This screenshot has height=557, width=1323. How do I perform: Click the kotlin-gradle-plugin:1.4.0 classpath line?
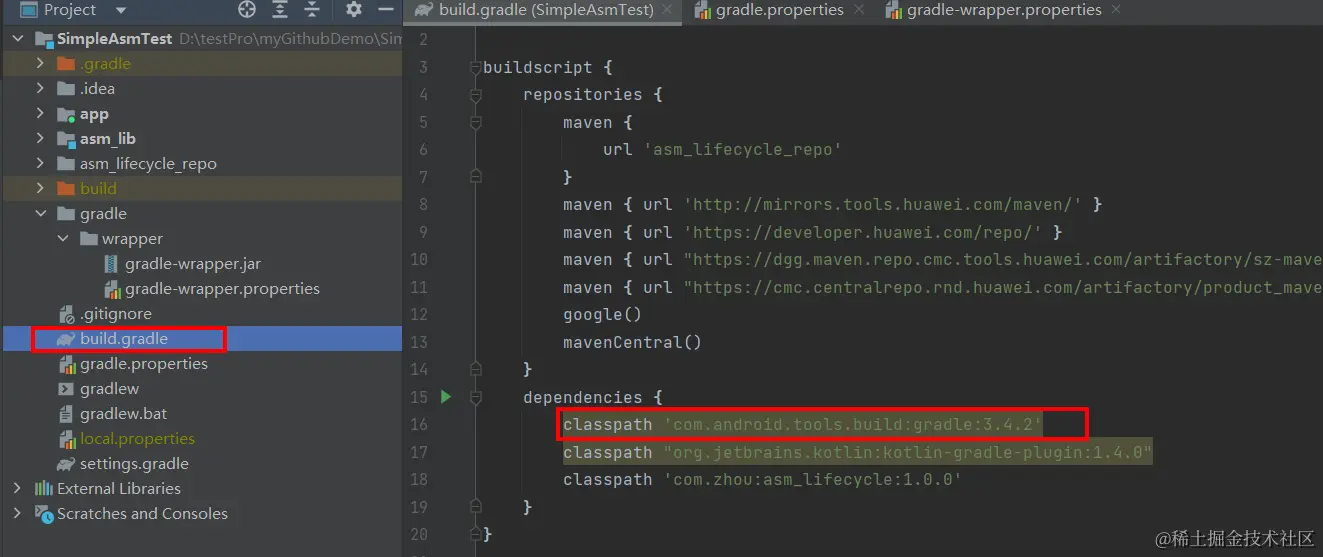[858, 453]
